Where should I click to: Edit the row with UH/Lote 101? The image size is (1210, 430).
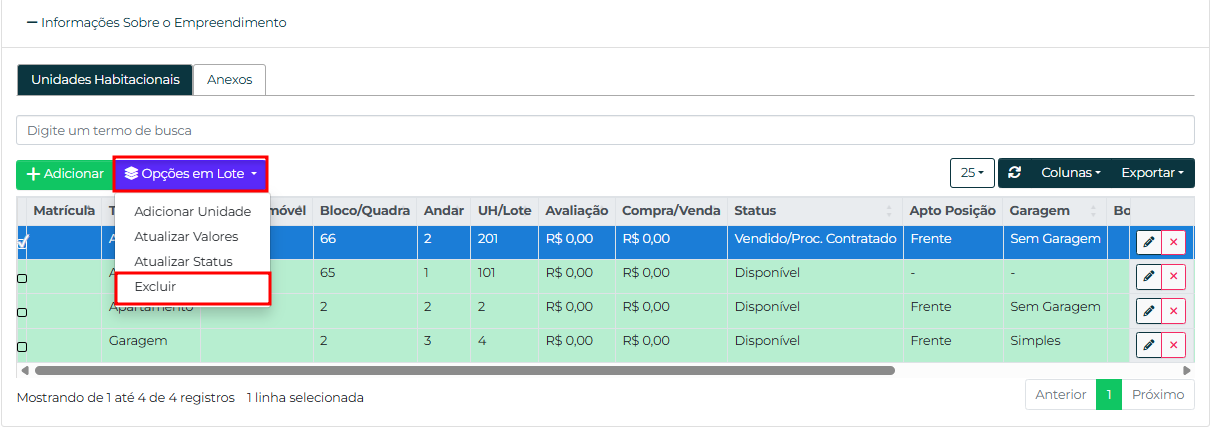1148,277
